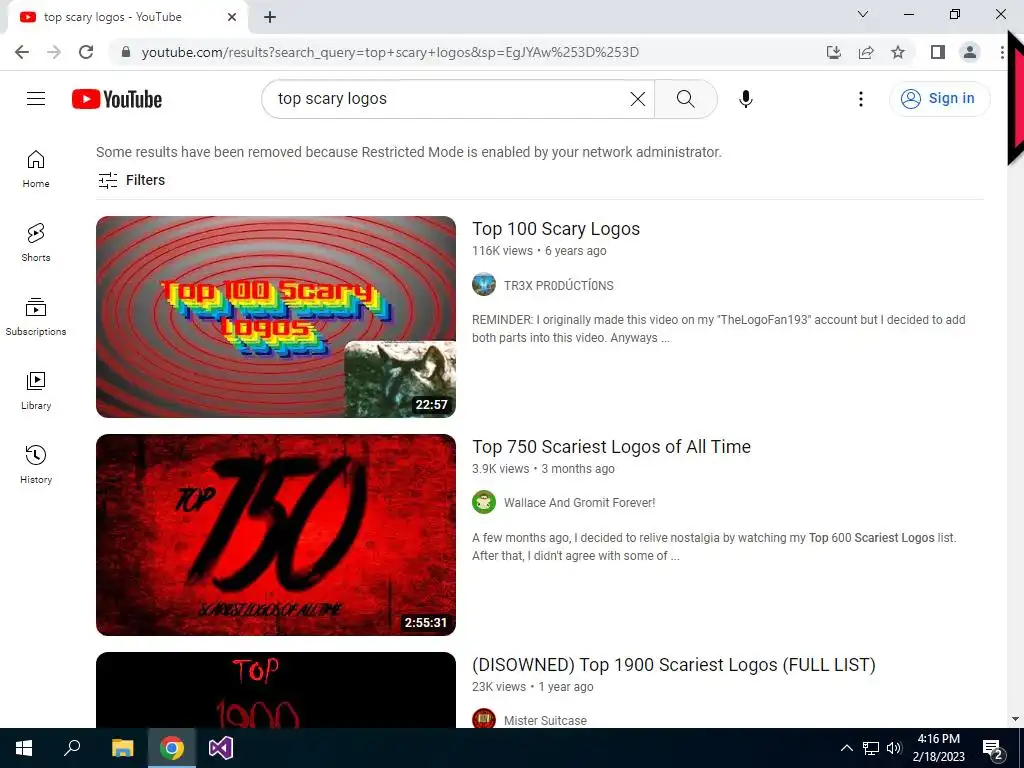
Task: Click the REMINDER description snippet text
Action: point(718,328)
